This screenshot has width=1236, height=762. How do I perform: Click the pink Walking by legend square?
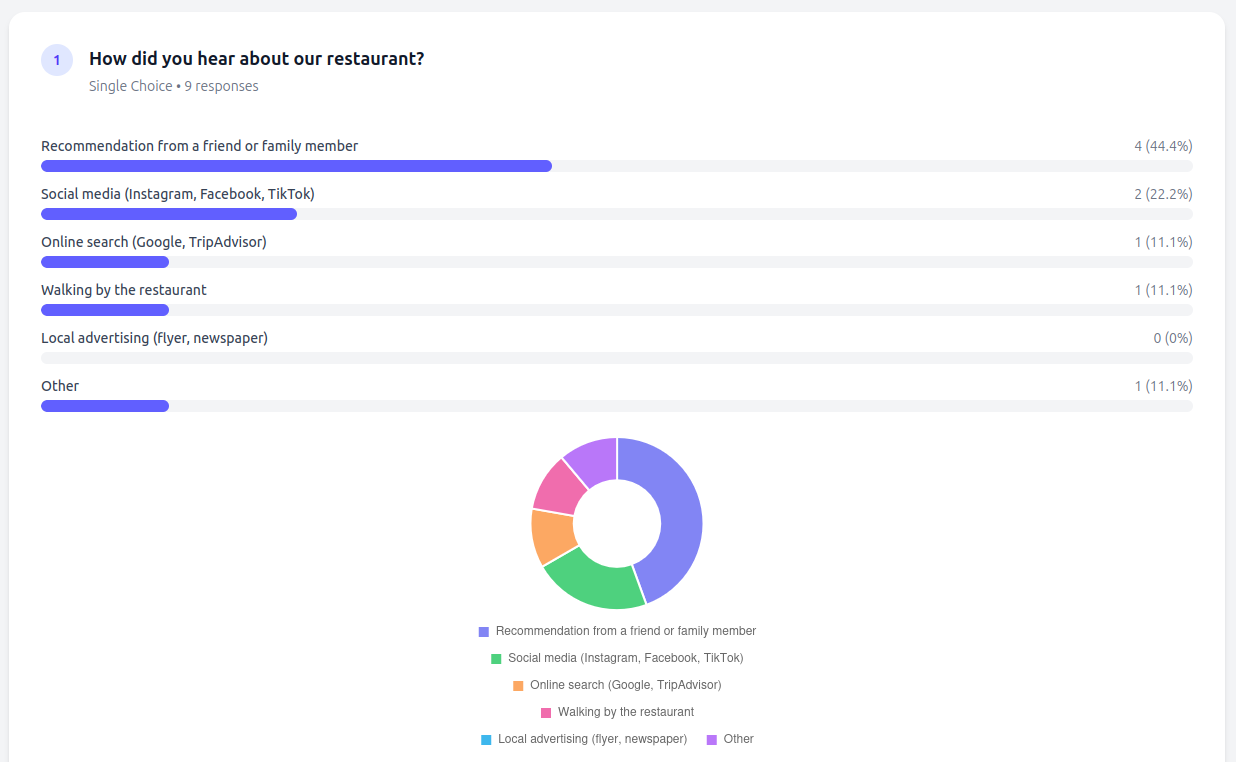[546, 713]
